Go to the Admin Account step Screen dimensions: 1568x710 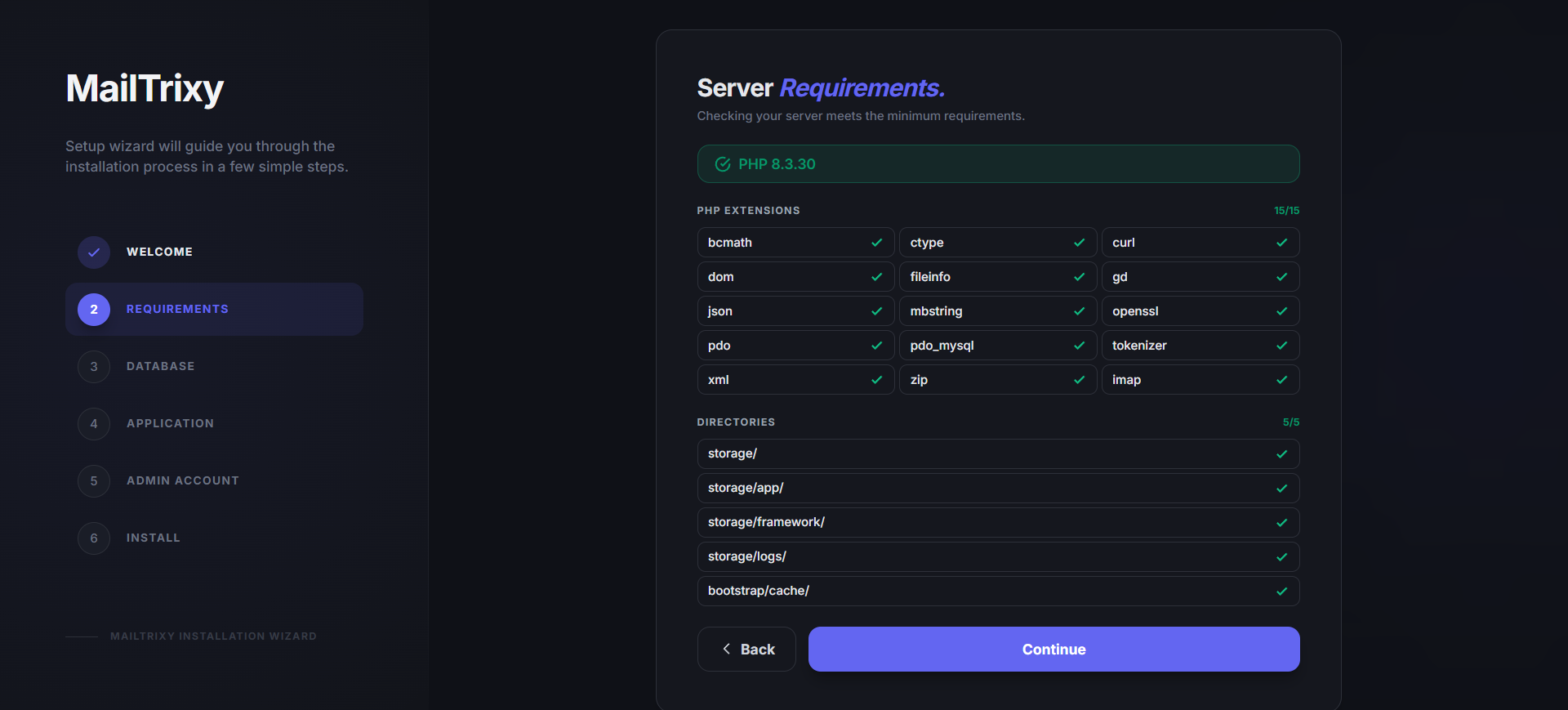[x=214, y=480]
